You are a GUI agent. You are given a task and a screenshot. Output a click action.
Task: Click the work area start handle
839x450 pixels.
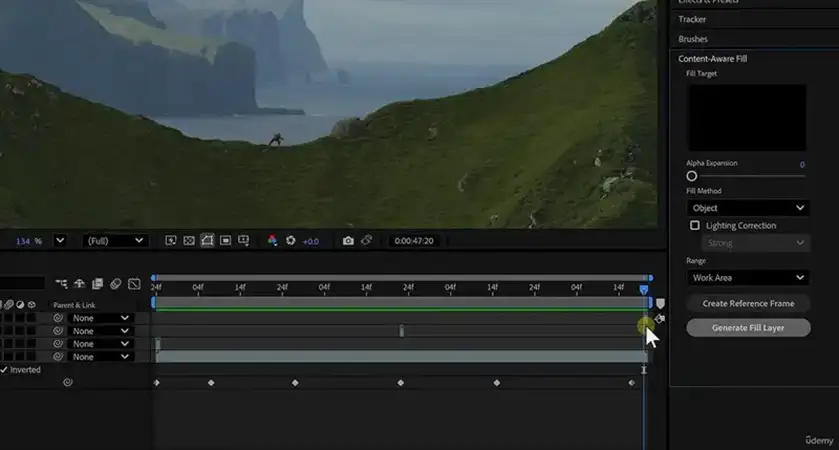[x=154, y=302]
